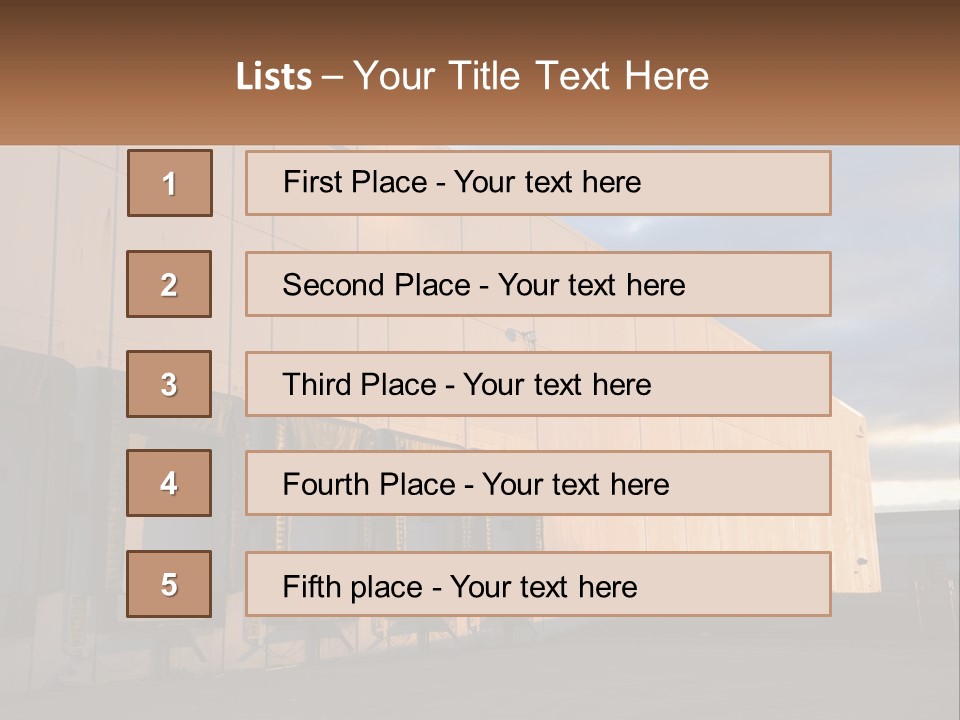960x720 pixels.
Task: Click the number 3 square
Action: 169,384
